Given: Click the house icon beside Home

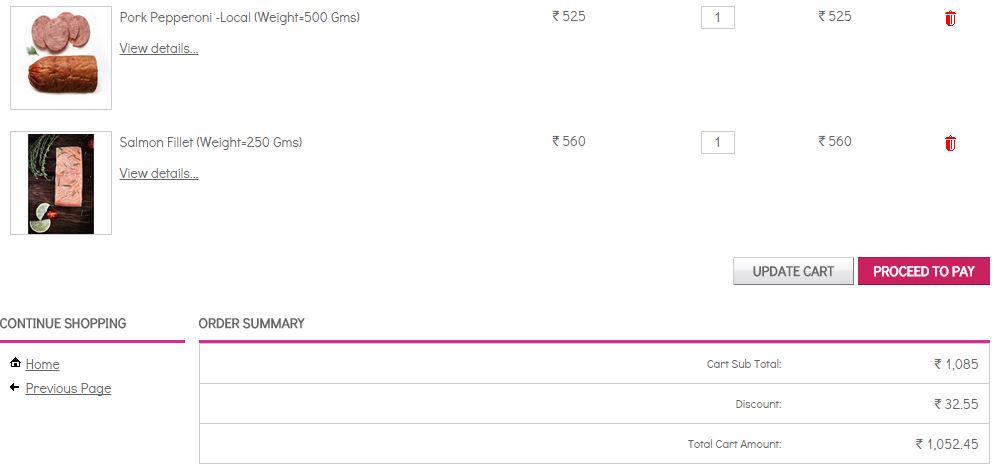Looking at the screenshot, I should [x=15, y=363].
